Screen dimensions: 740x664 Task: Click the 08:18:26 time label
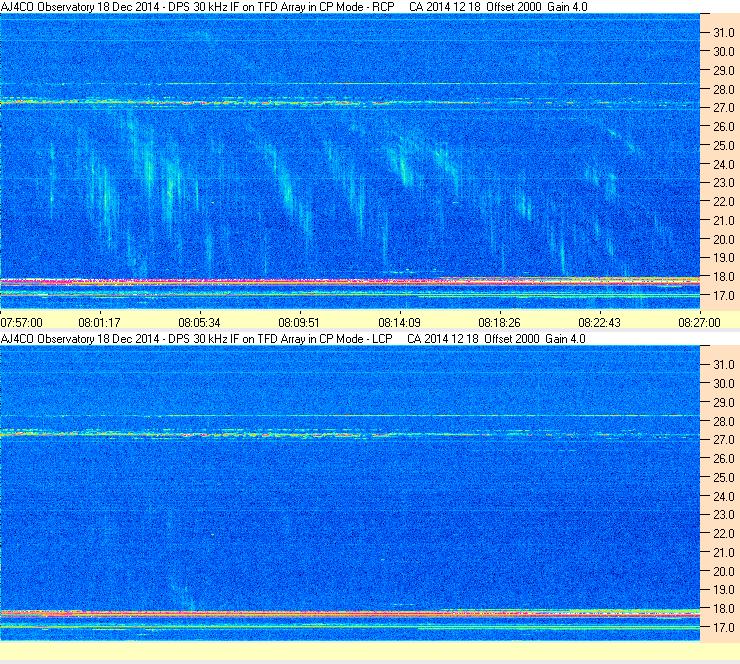[x=499, y=323]
